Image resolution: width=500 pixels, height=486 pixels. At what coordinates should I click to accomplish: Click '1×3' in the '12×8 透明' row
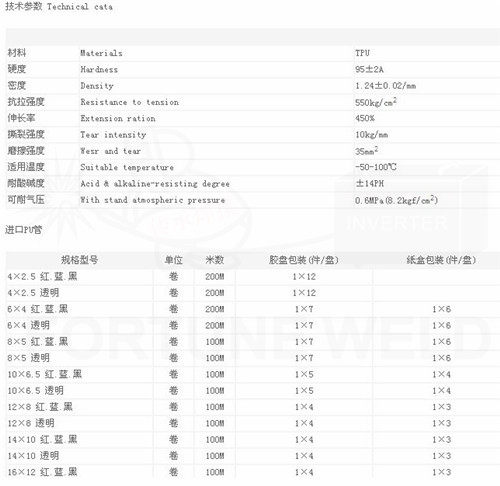pos(442,424)
